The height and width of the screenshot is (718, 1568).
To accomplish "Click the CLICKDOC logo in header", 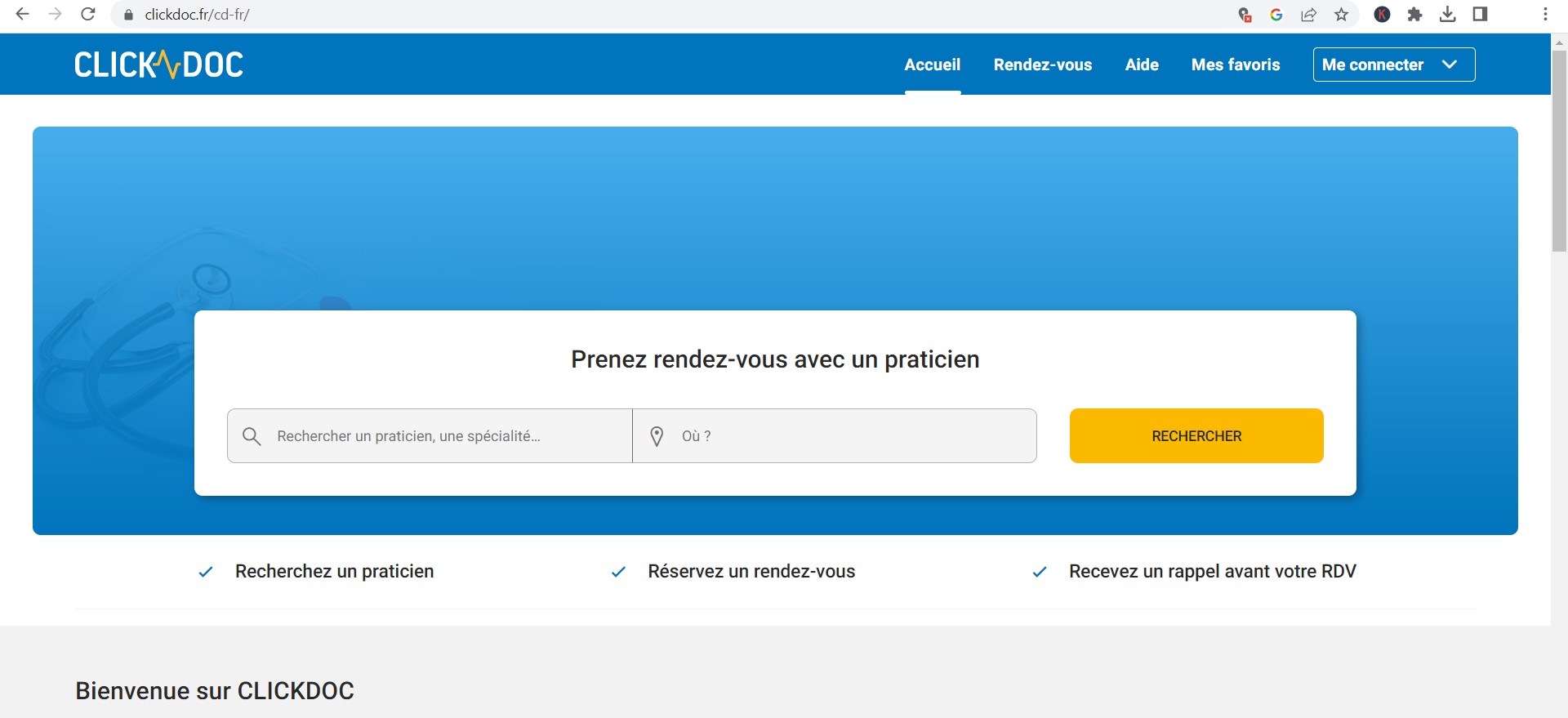I will 159,65.
